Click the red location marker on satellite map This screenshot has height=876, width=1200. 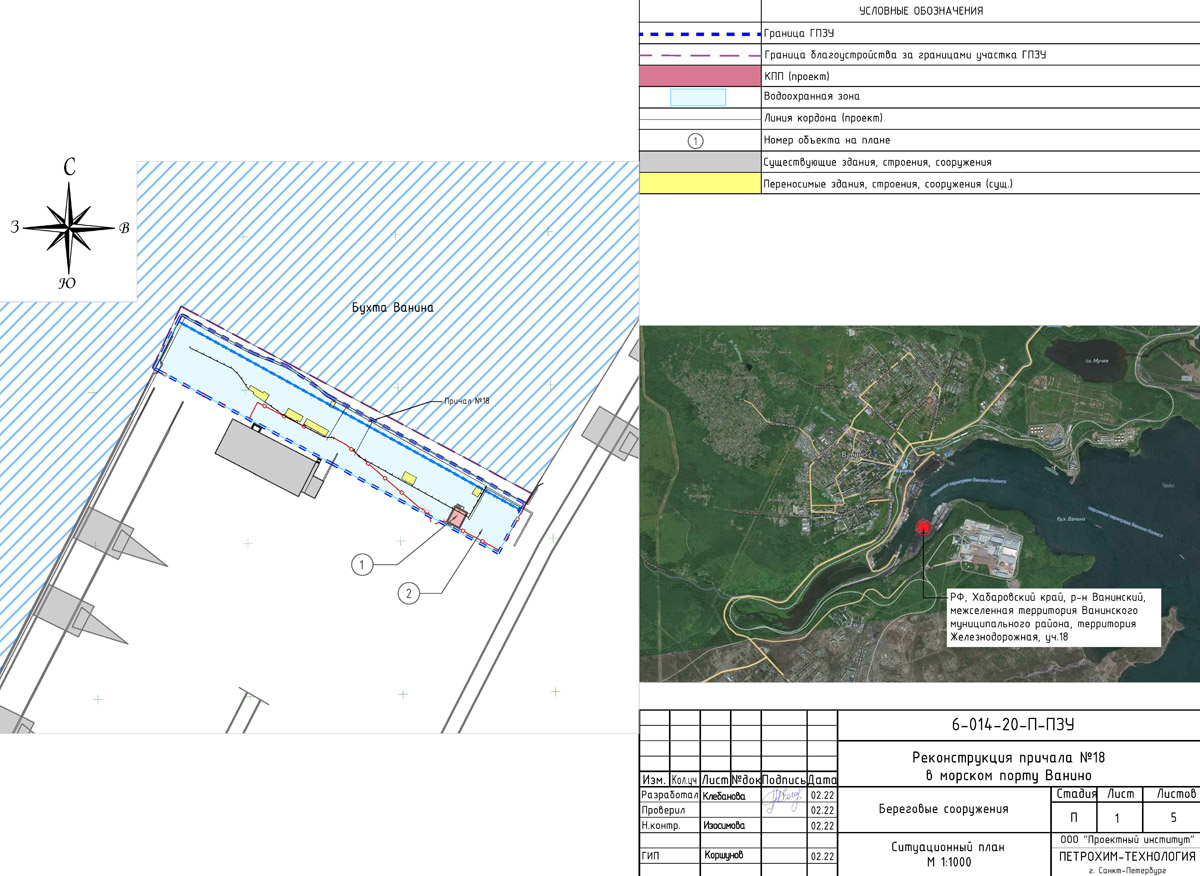coord(922,526)
